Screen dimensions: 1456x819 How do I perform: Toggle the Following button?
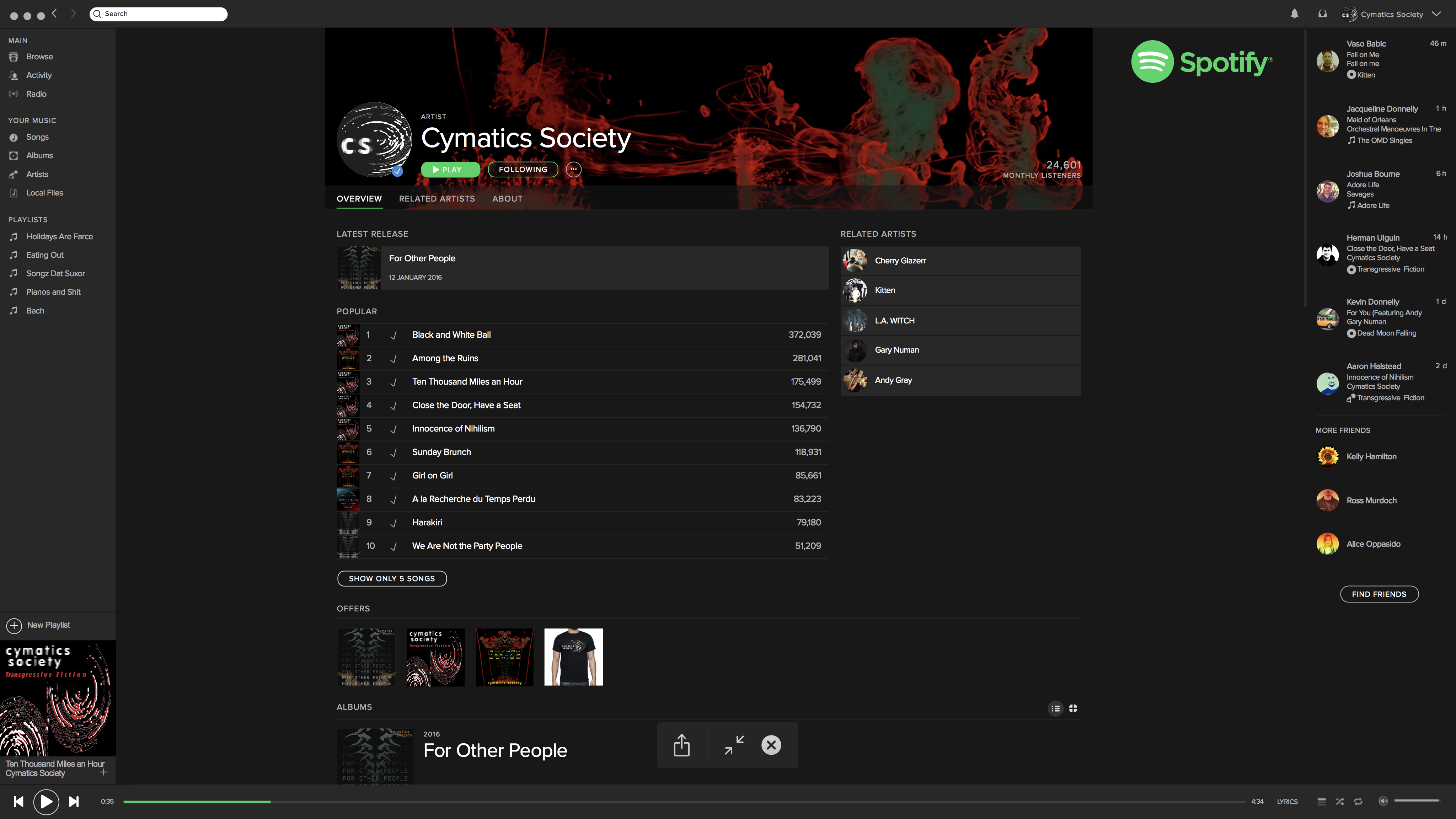tap(523, 170)
